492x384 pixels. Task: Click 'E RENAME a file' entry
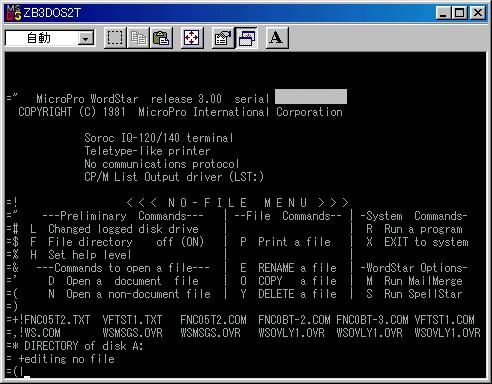coord(288,268)
